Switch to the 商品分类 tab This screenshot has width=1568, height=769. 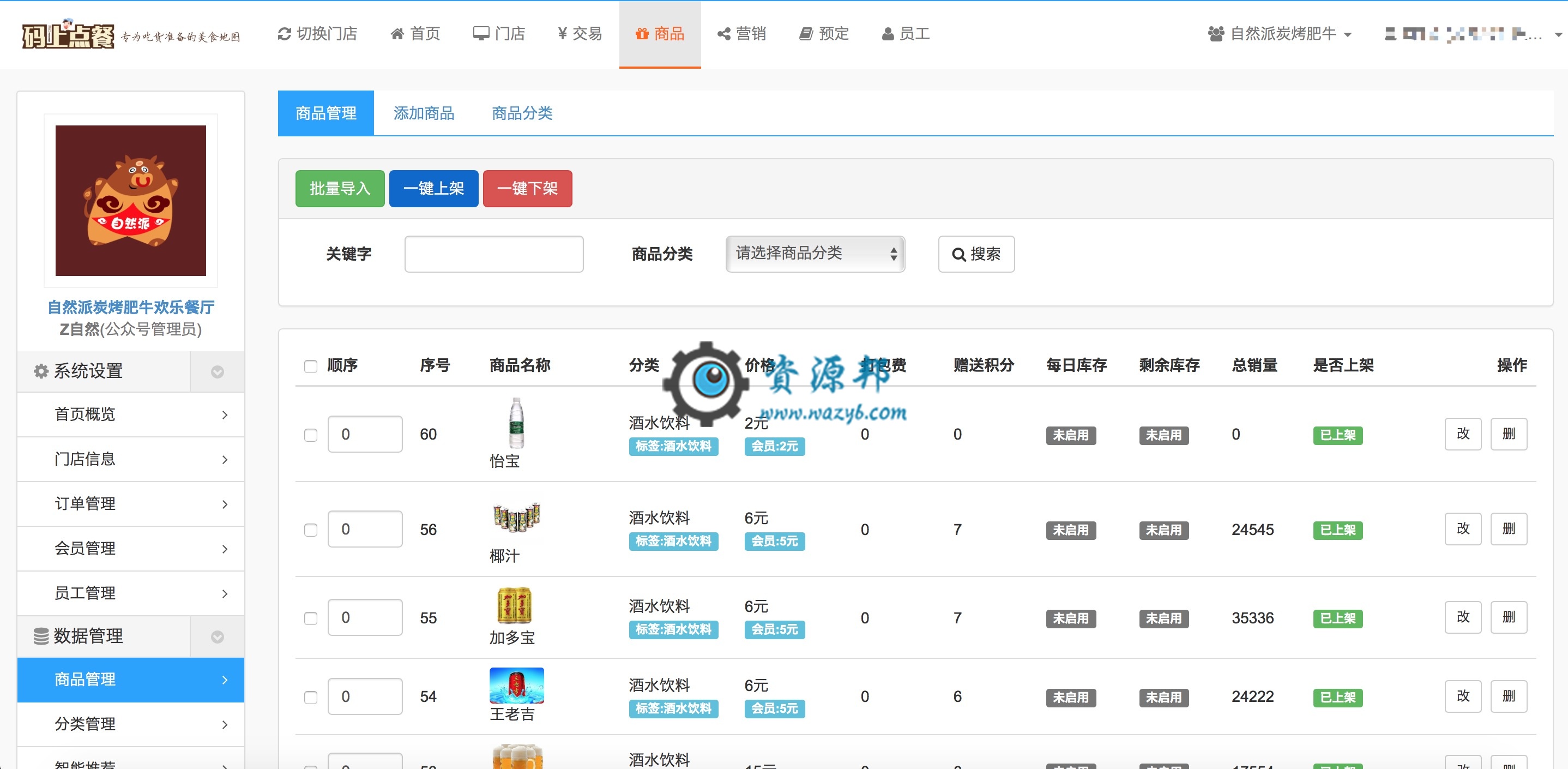(522, 113)
